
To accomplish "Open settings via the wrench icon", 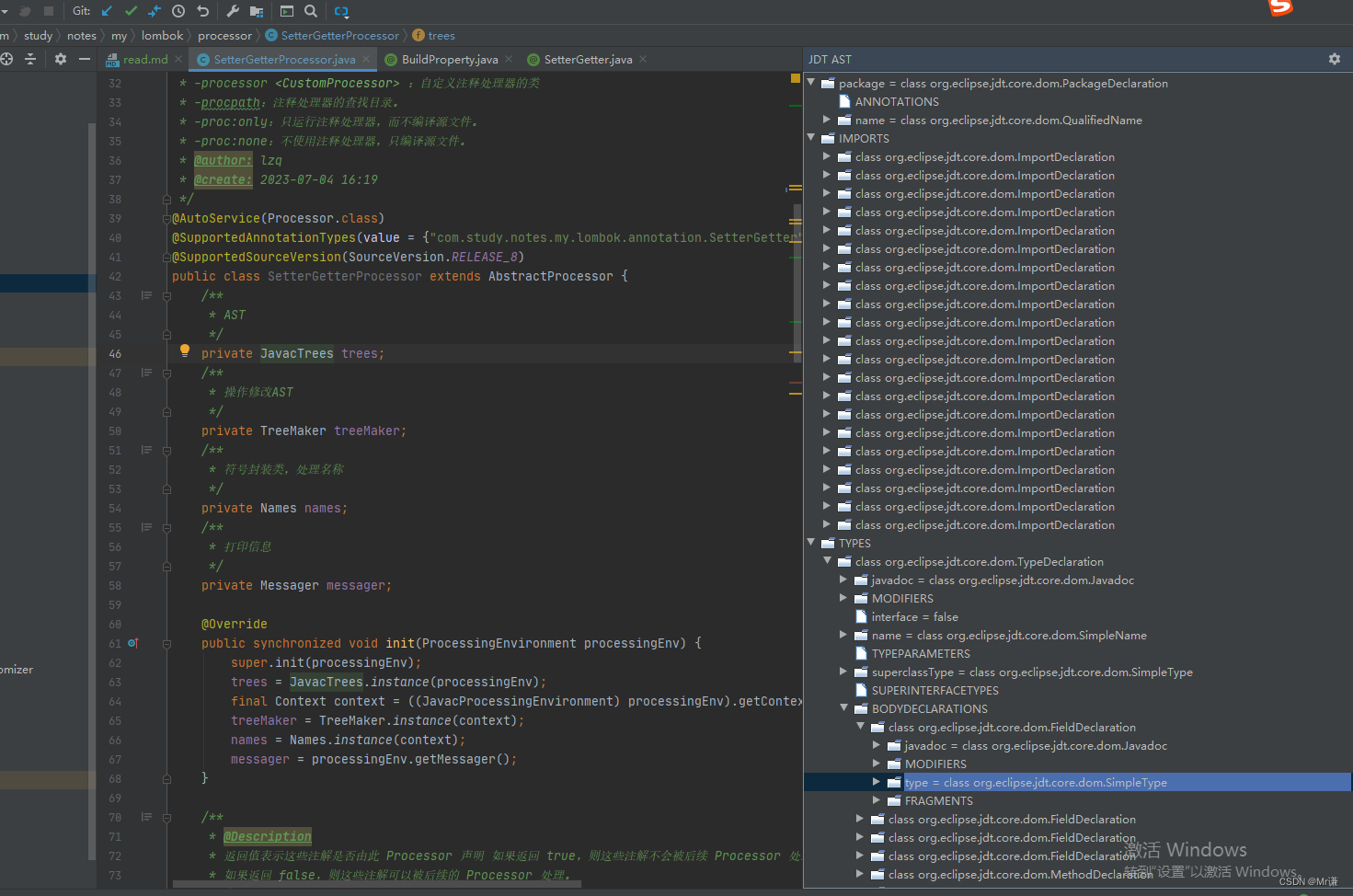I will coord(233,11).
